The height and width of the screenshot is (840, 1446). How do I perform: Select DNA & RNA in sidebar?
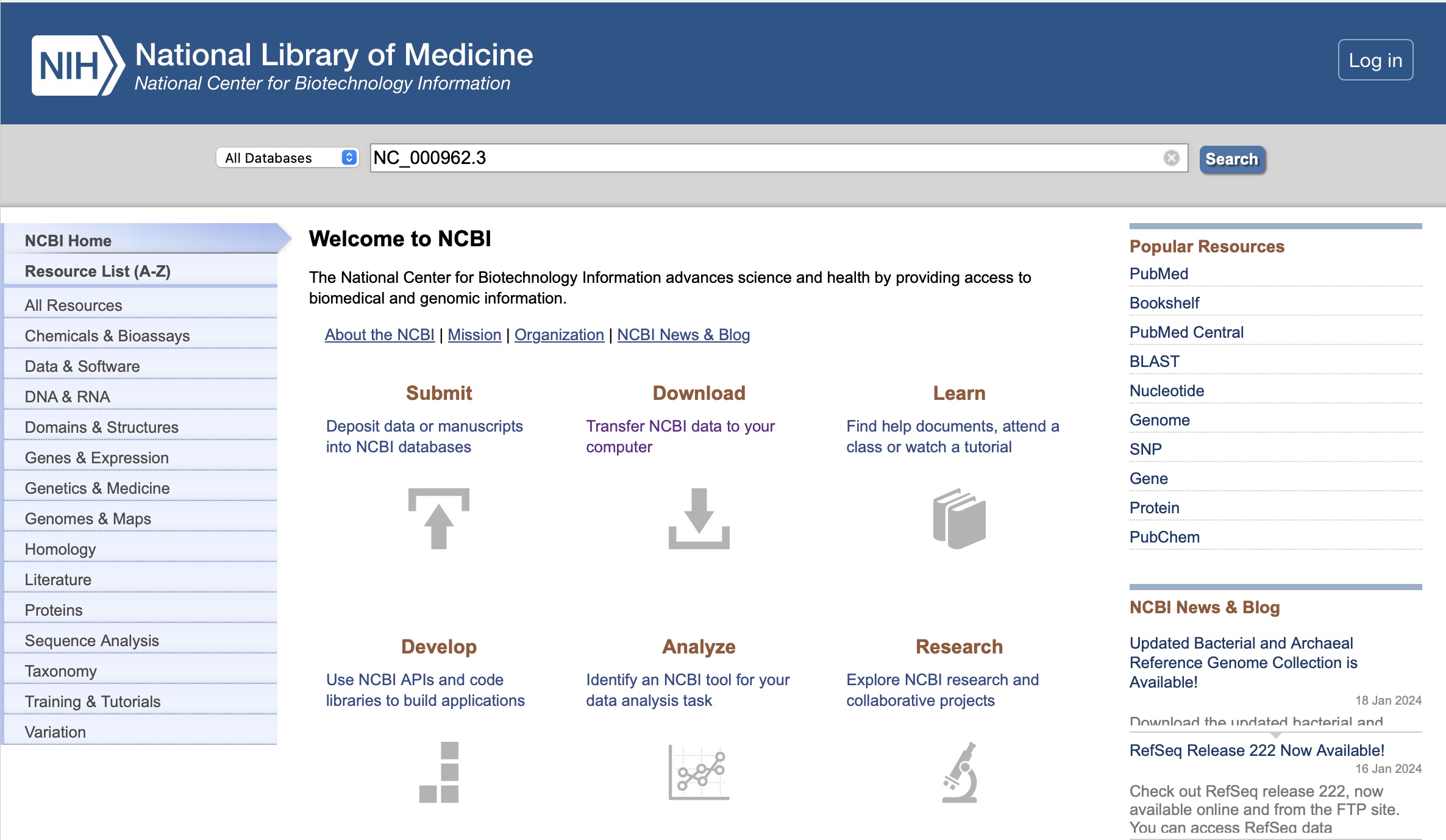pyautogui.click(x=67, y=397)
